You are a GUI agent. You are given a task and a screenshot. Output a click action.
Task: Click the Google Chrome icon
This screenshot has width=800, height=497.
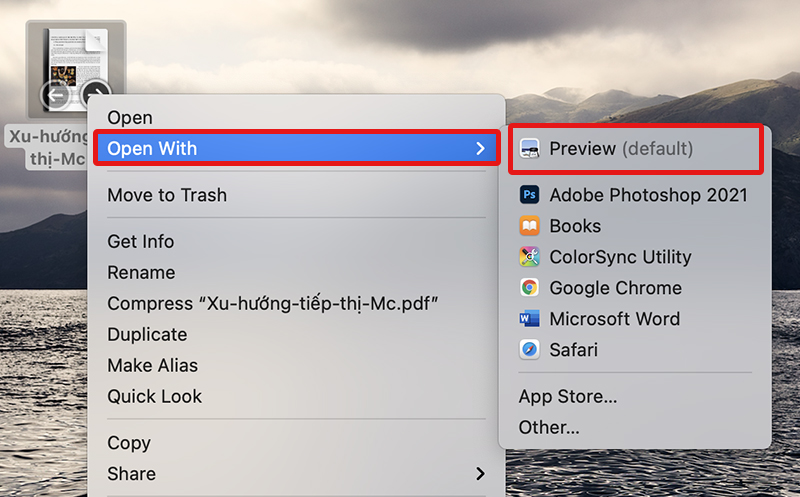[x=529, y=288]
